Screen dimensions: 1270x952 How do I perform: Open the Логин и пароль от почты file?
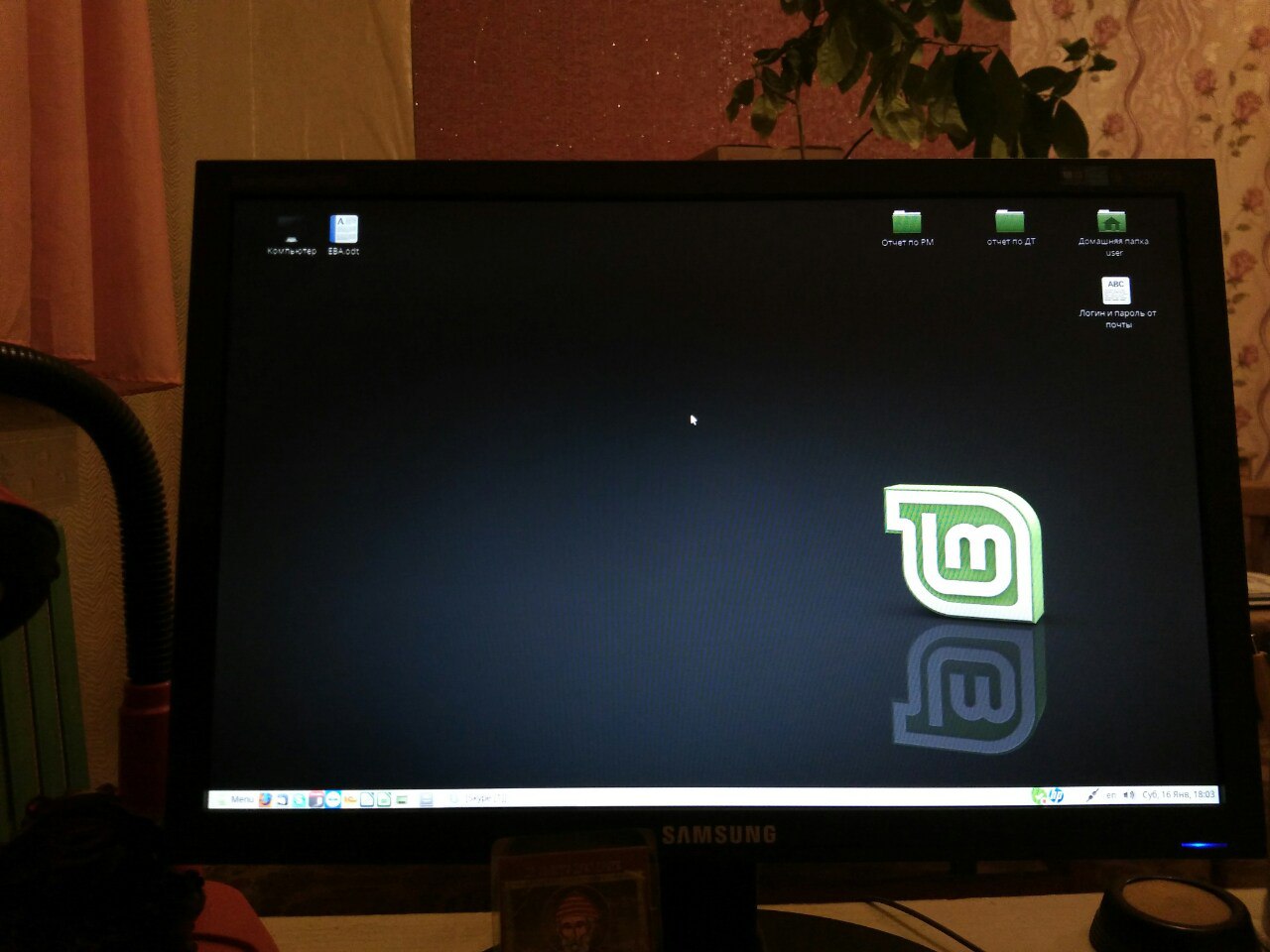pos(1117,303)
